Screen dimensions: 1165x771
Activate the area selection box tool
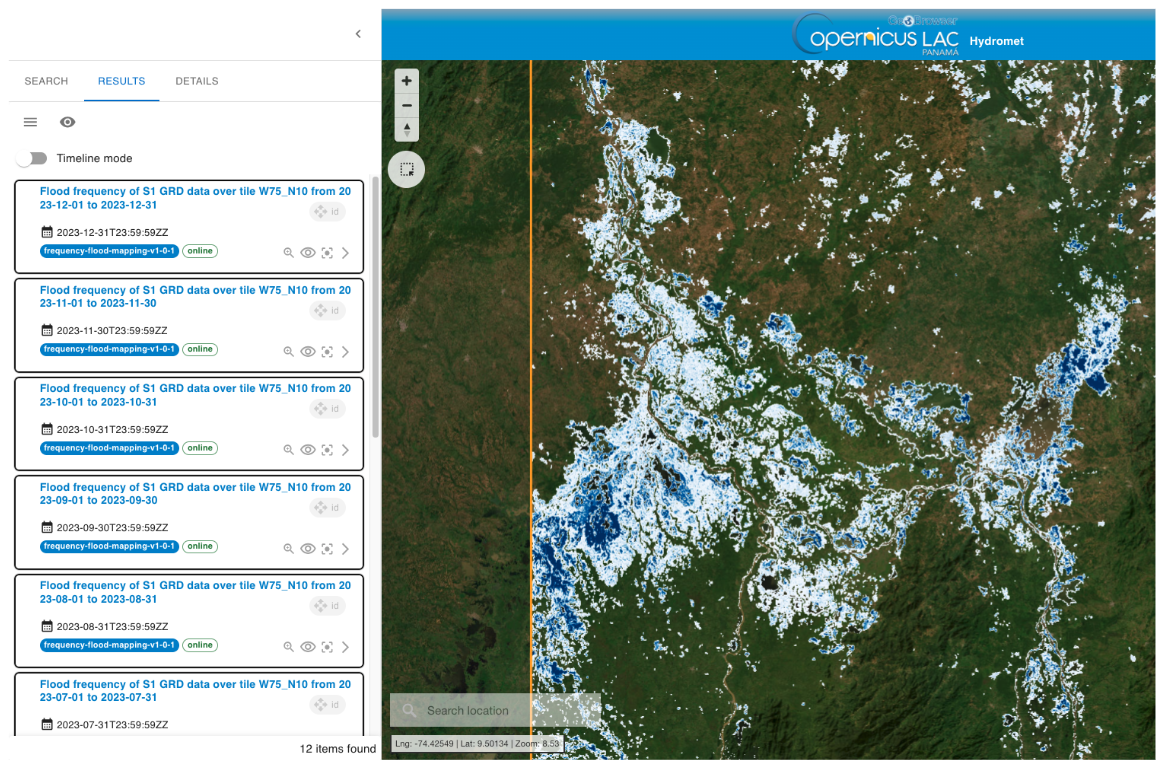point(406,169)
